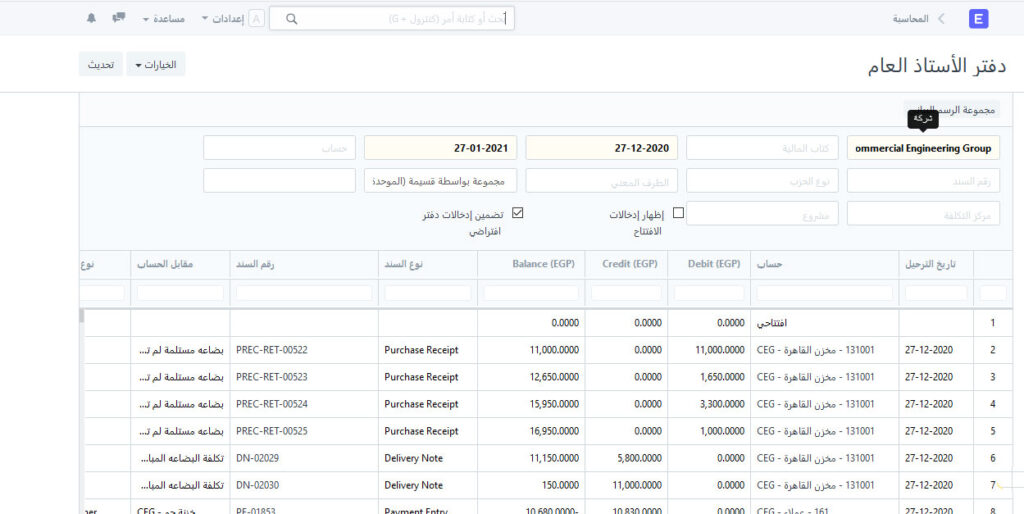Click the كتاب المالية filter field
This screenshot has width=1024, height=514.
(762, 148)
